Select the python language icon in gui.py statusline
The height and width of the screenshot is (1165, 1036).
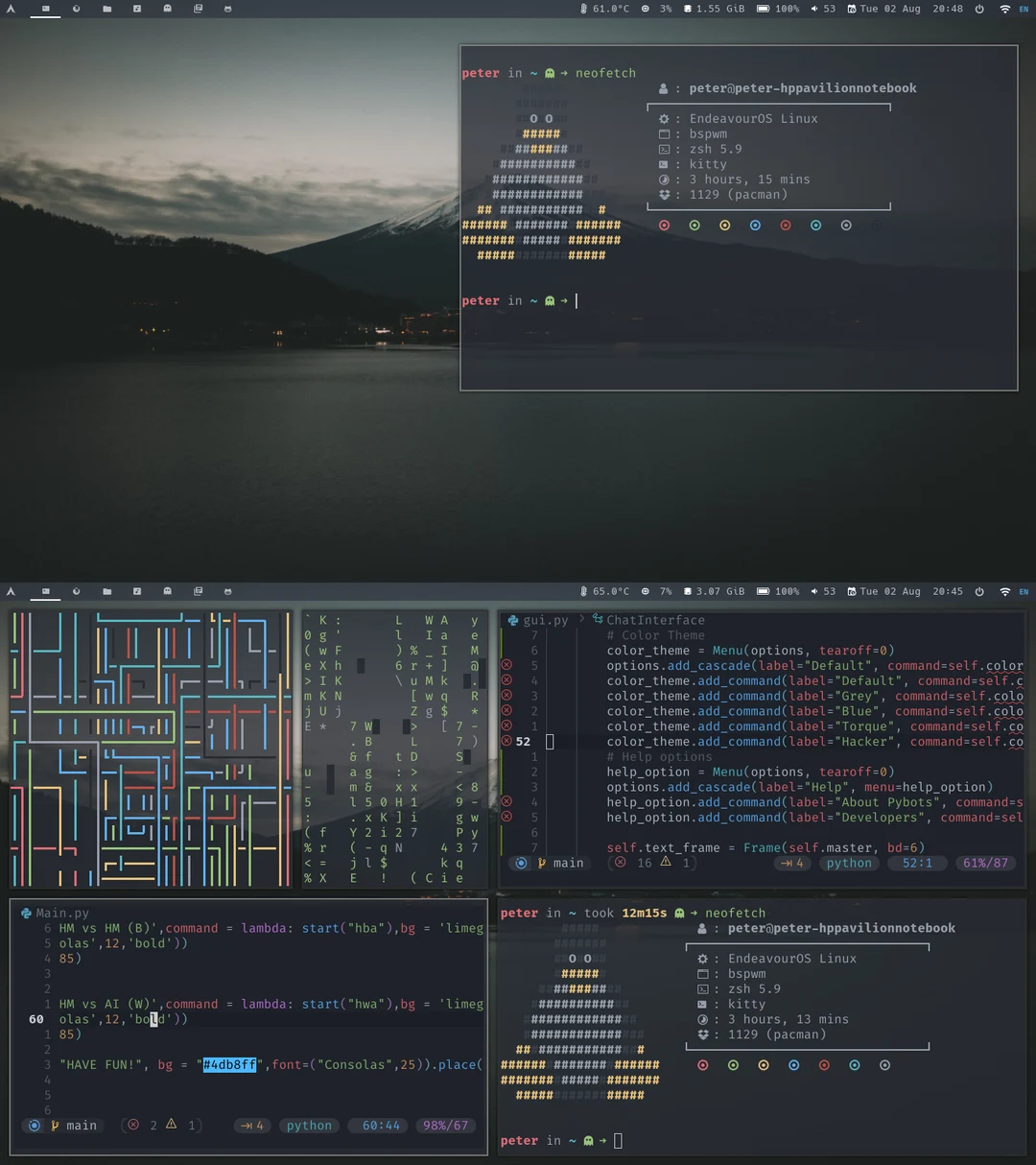pyautogui.click(x=848, y=863)
